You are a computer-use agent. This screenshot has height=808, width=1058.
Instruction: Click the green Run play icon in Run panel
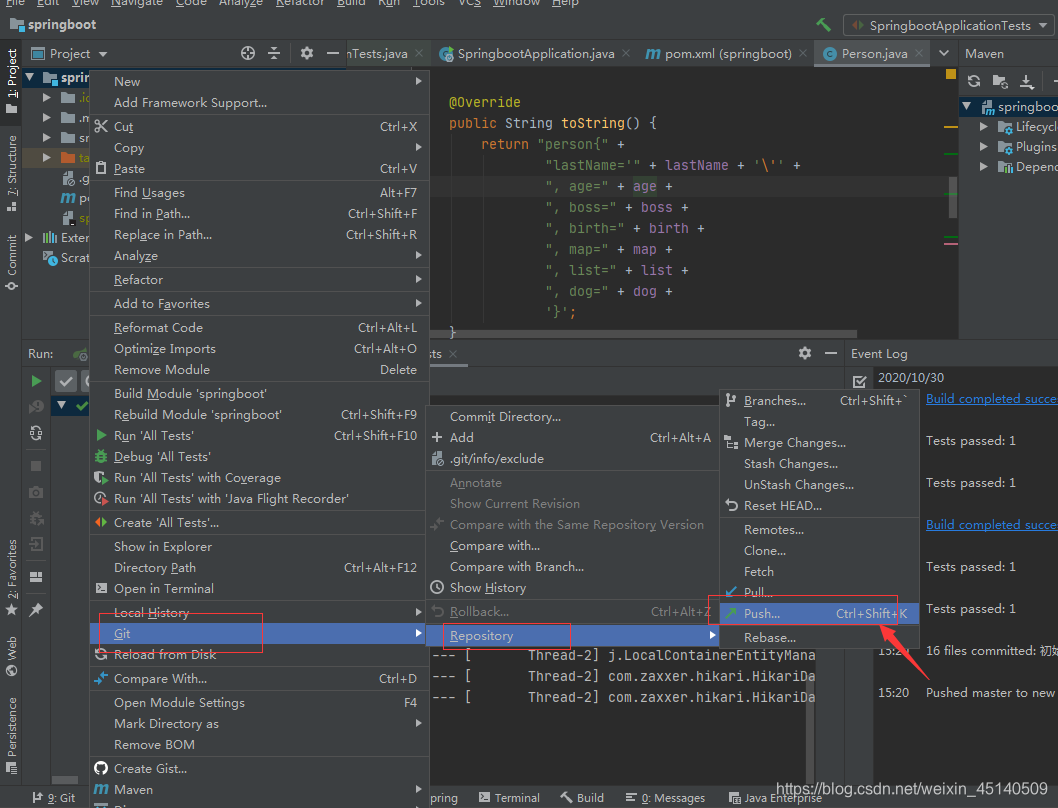coord(36,381)
